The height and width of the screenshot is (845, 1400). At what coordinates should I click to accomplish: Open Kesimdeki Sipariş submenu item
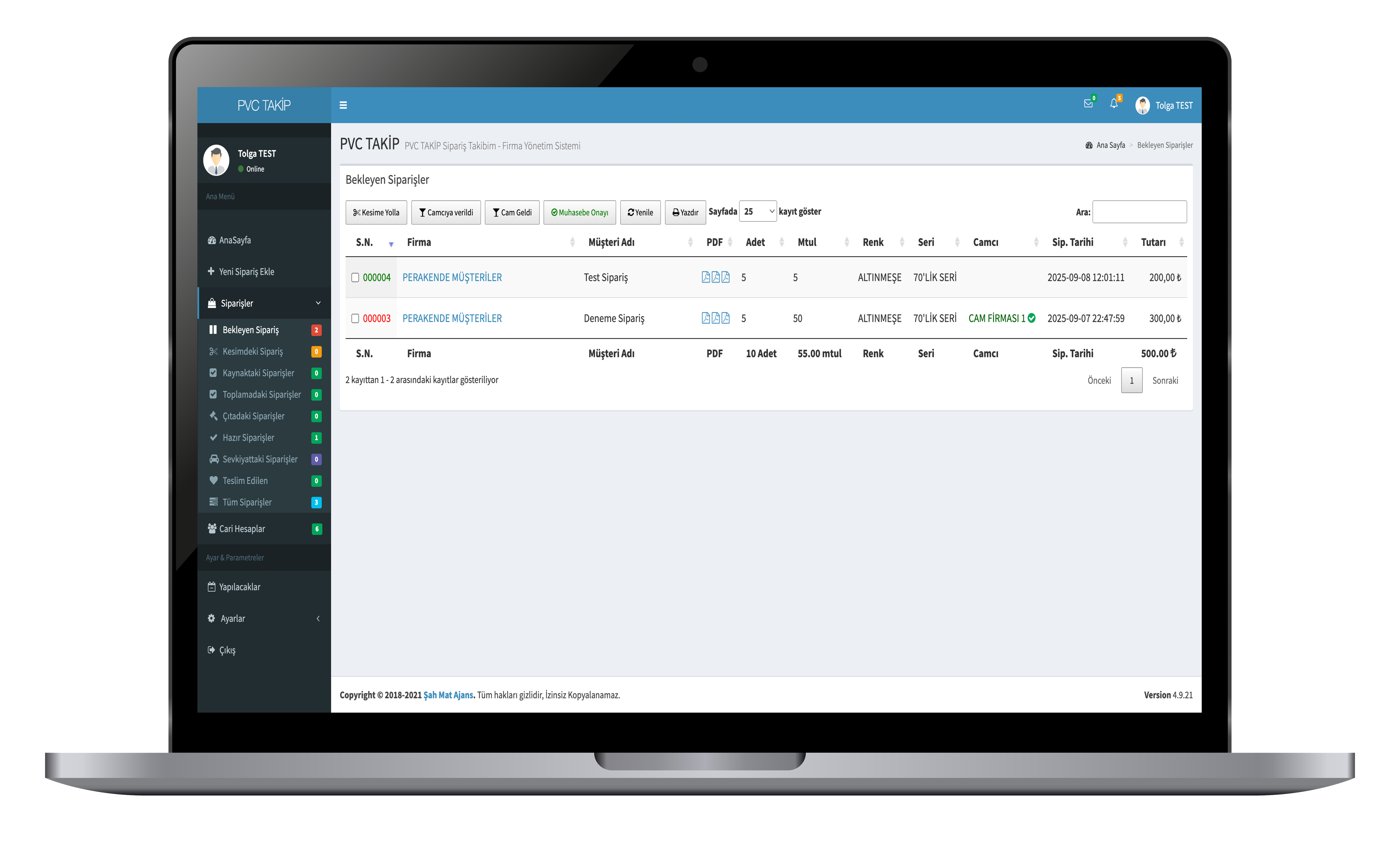pos(264,351)
